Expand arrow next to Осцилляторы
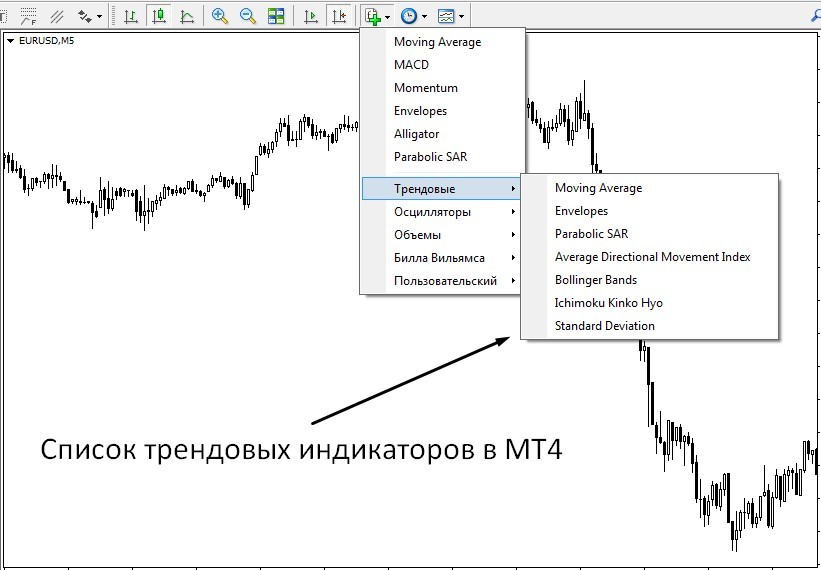Screen dimensions: 821x570 tap(513, 212)
